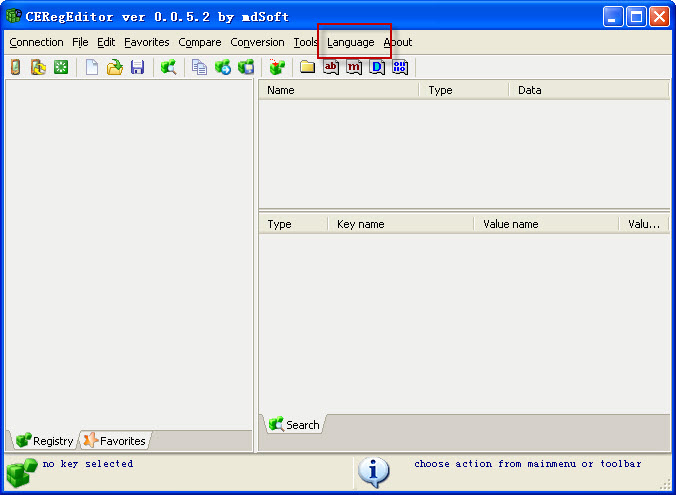The image size is (676, 495).
Task: Click the connect to device toolbar icon
Action: pyautogui.click(x=16, y=67)
